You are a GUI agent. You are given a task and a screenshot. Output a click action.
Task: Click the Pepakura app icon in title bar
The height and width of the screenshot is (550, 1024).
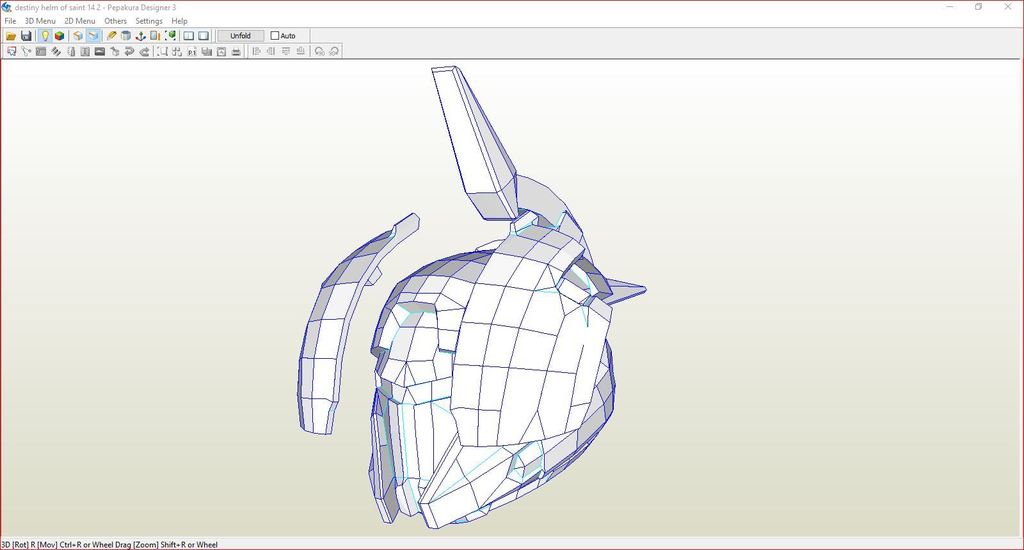7,7
